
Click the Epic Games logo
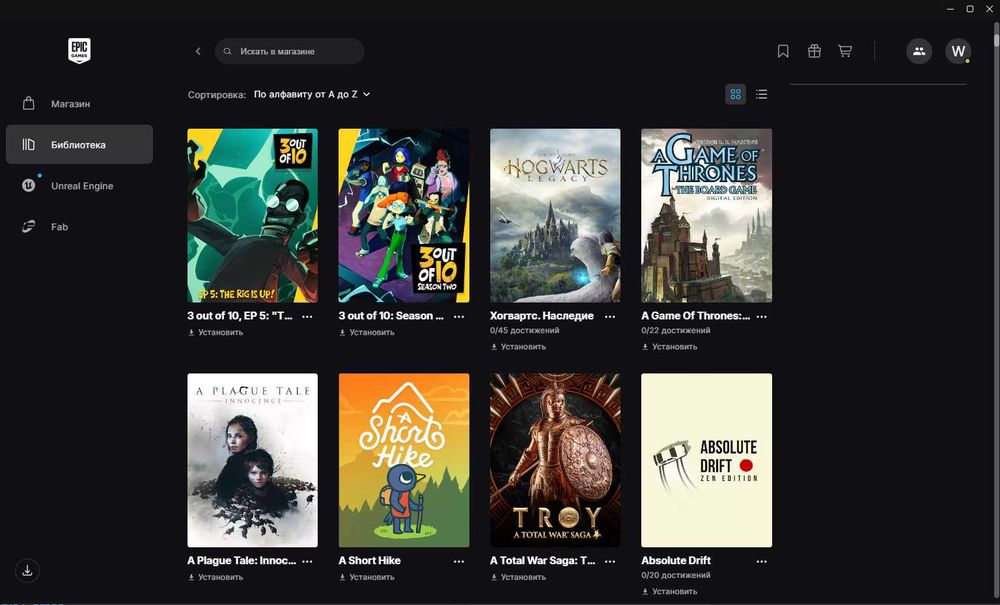(x=79, y=51)
